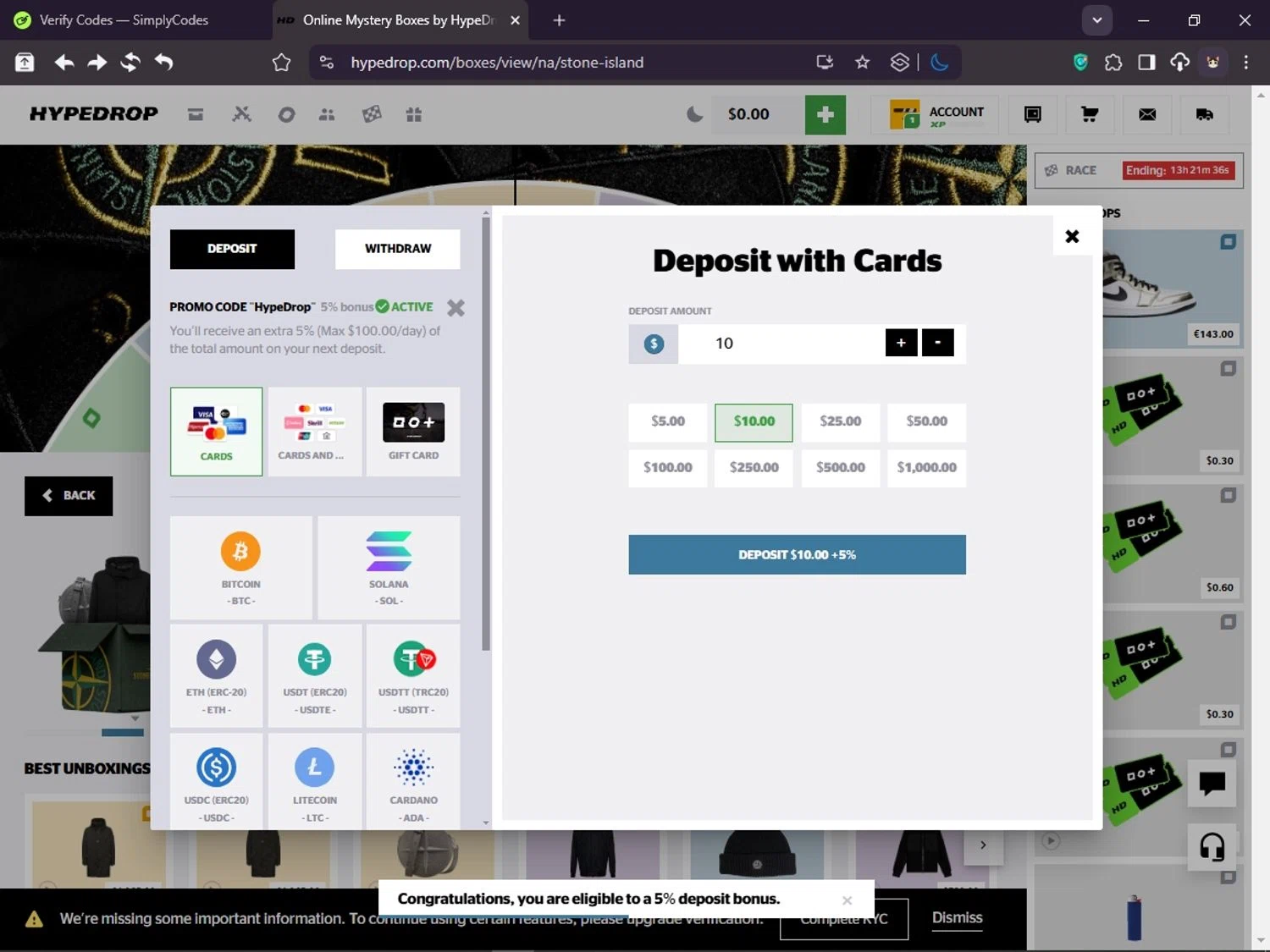Remove the active HypeDrop promo code
Image resolution: width=1270 pixels, height=952 pixels.
(x=456, y=307)
